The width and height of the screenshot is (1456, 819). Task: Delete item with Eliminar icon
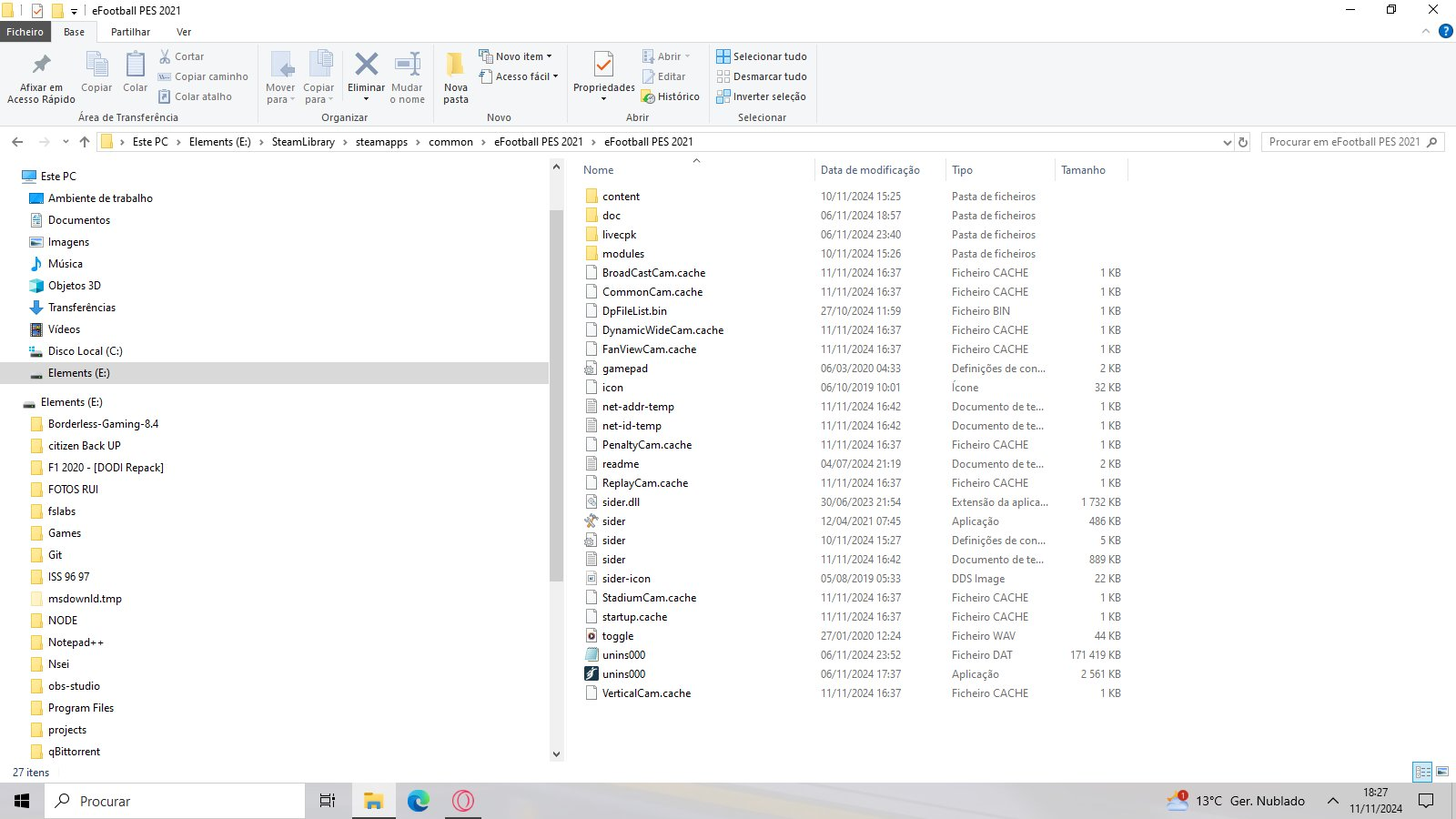(366, 72)
